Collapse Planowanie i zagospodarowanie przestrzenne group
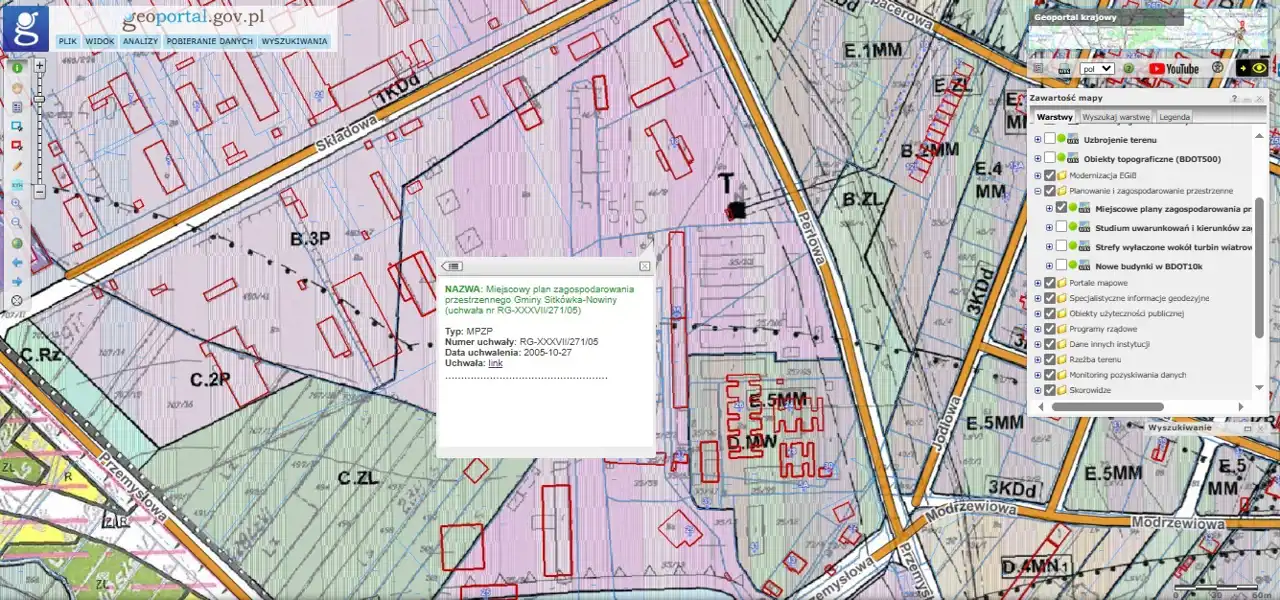Screen dimensions: 1280x600 click(1037, 191)
